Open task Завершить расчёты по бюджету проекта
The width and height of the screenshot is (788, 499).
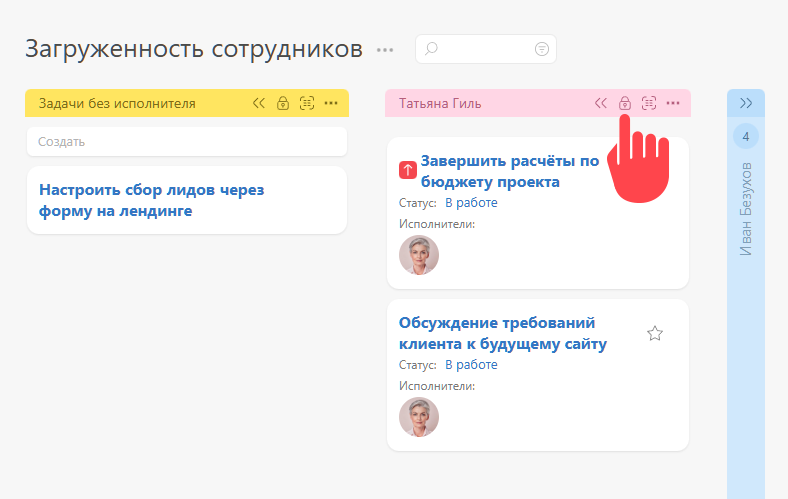(510, 171)
